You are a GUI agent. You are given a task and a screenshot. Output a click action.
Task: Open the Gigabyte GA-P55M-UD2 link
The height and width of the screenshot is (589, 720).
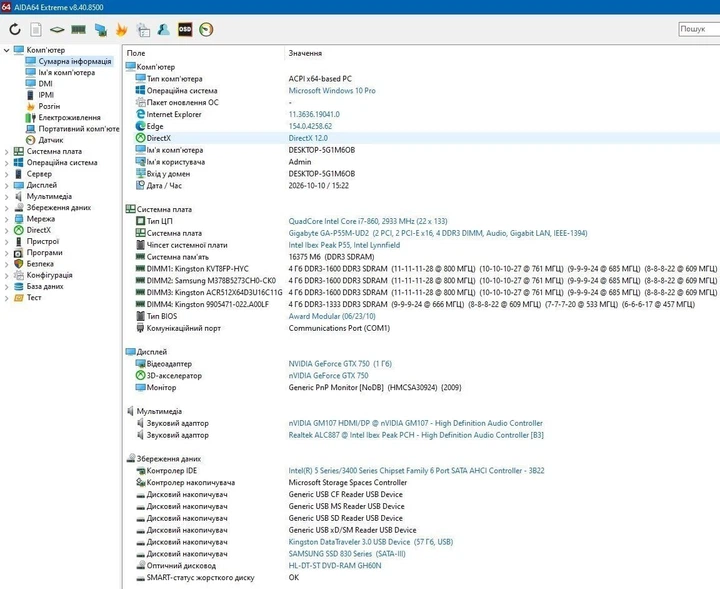[x=438, y=233]
